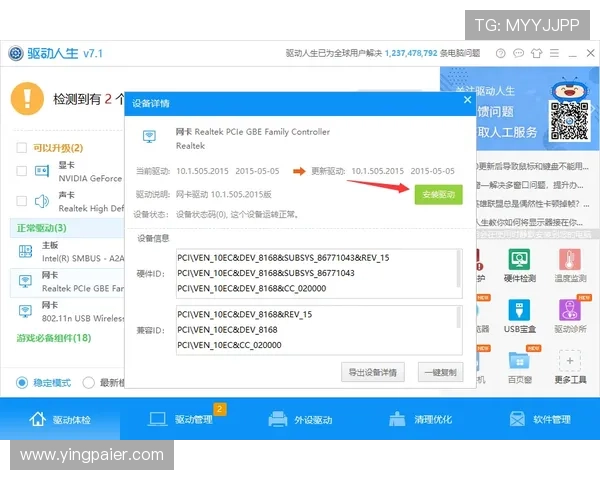Screen dimensions: 600x480
Task: Open the feedback chat bubble icon
Action: click(518, 53)
